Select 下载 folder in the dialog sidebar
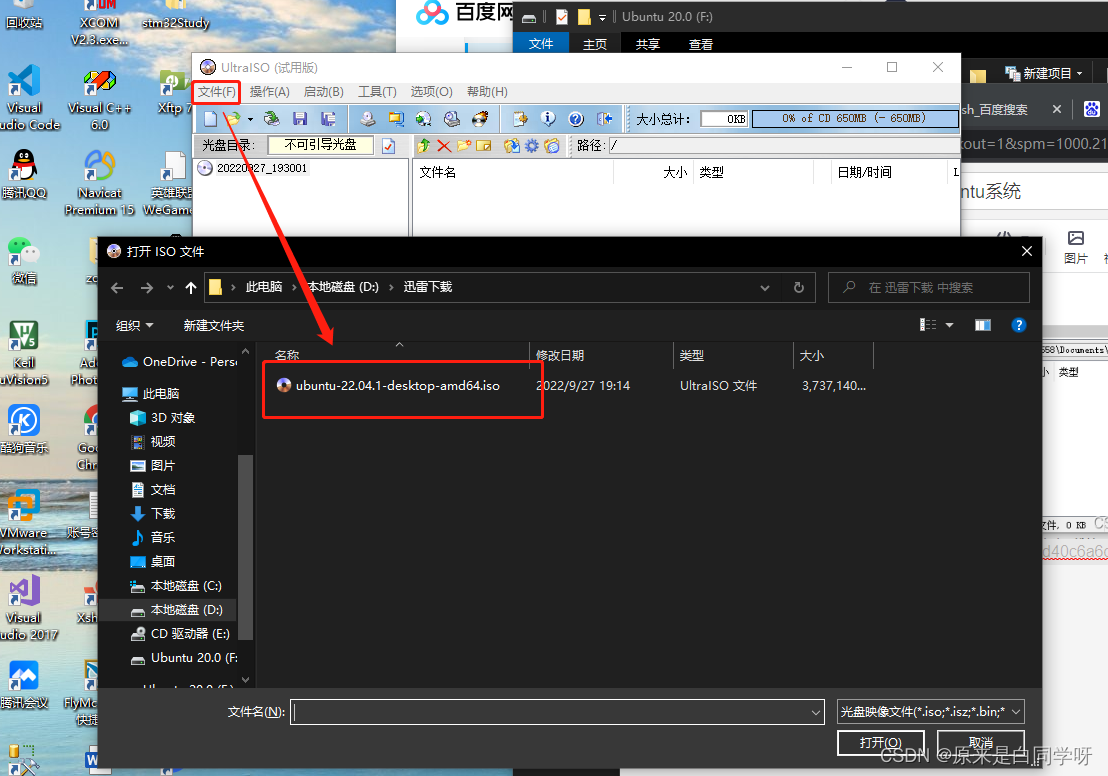This screenshot has width=1108, height=776. pos(153,514)
